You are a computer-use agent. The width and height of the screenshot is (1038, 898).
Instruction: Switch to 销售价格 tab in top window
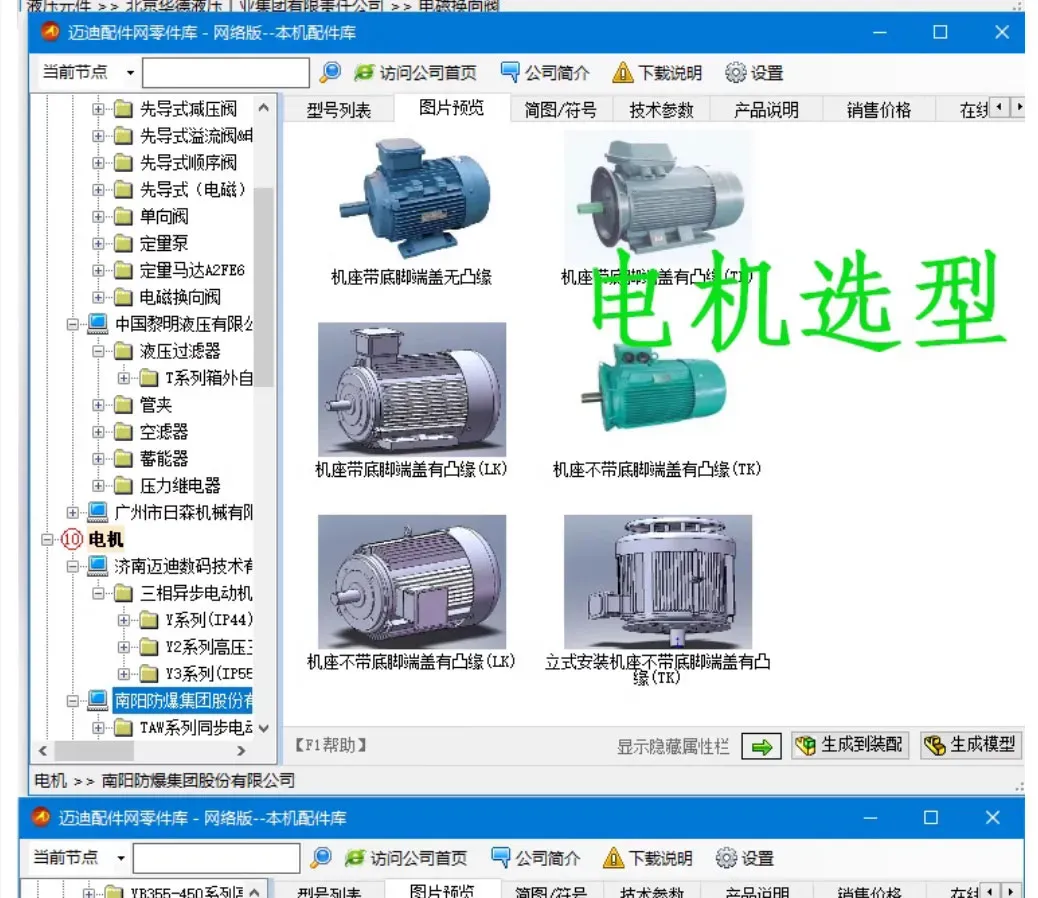(x=878, y=110)
